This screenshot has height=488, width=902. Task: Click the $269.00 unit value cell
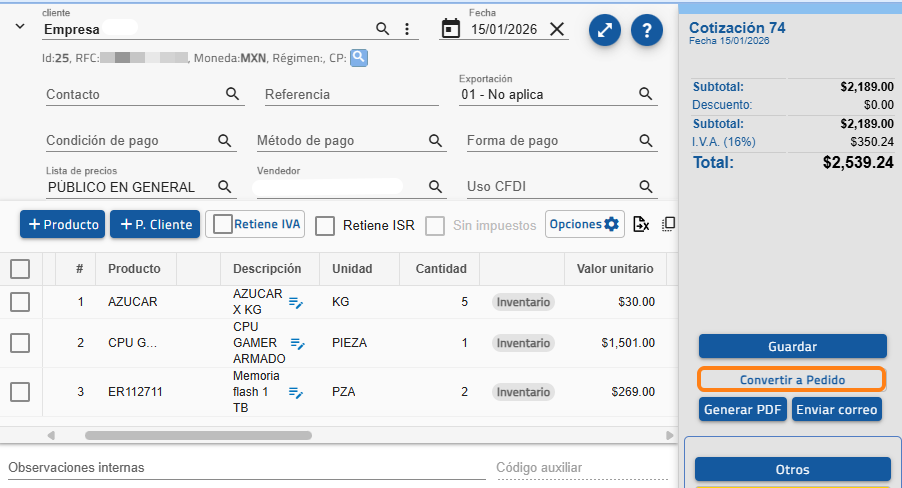click(x=633, y=392)
